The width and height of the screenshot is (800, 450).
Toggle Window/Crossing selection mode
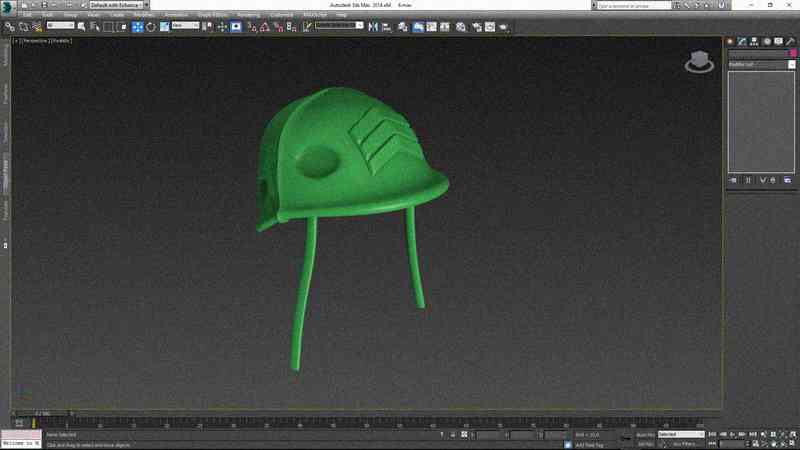coord(122,27)
